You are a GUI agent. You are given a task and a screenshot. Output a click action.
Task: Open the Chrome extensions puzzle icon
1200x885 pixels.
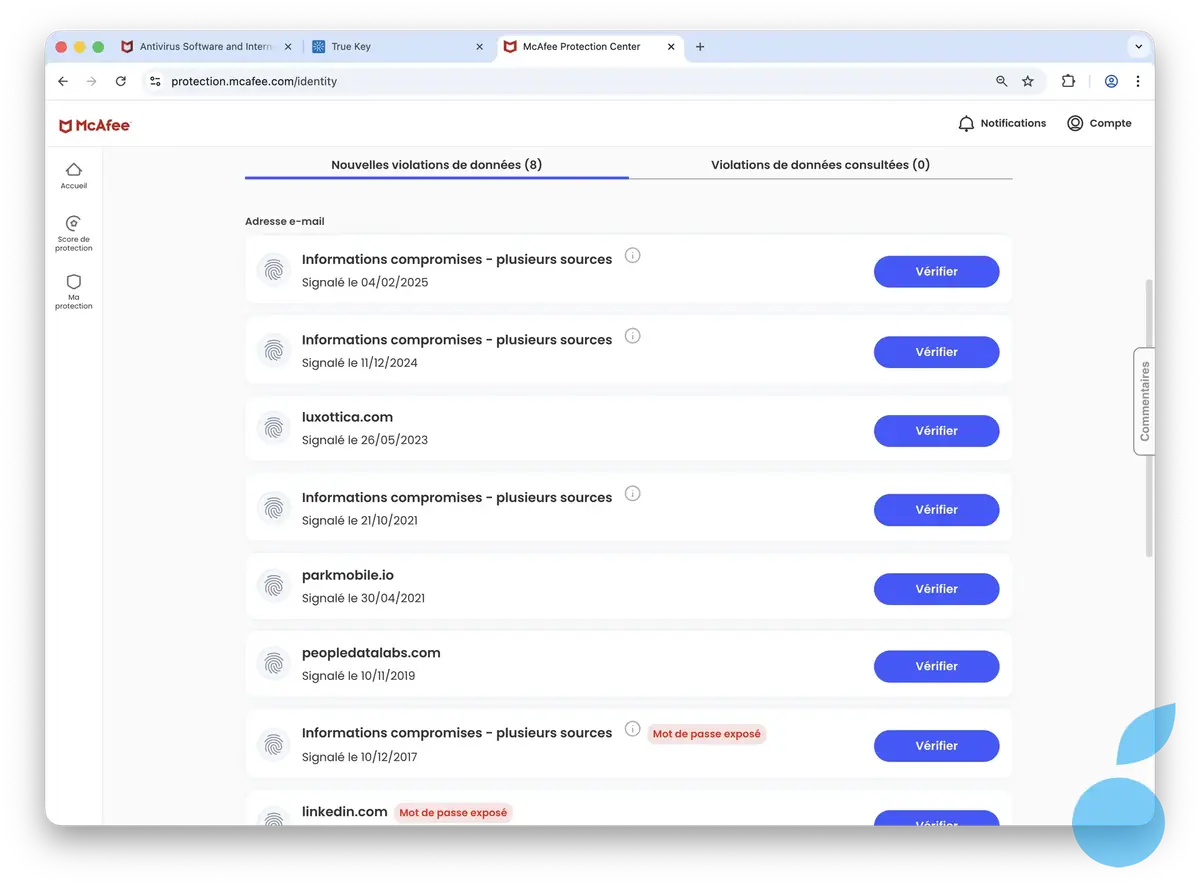[x=1068, y=81]
